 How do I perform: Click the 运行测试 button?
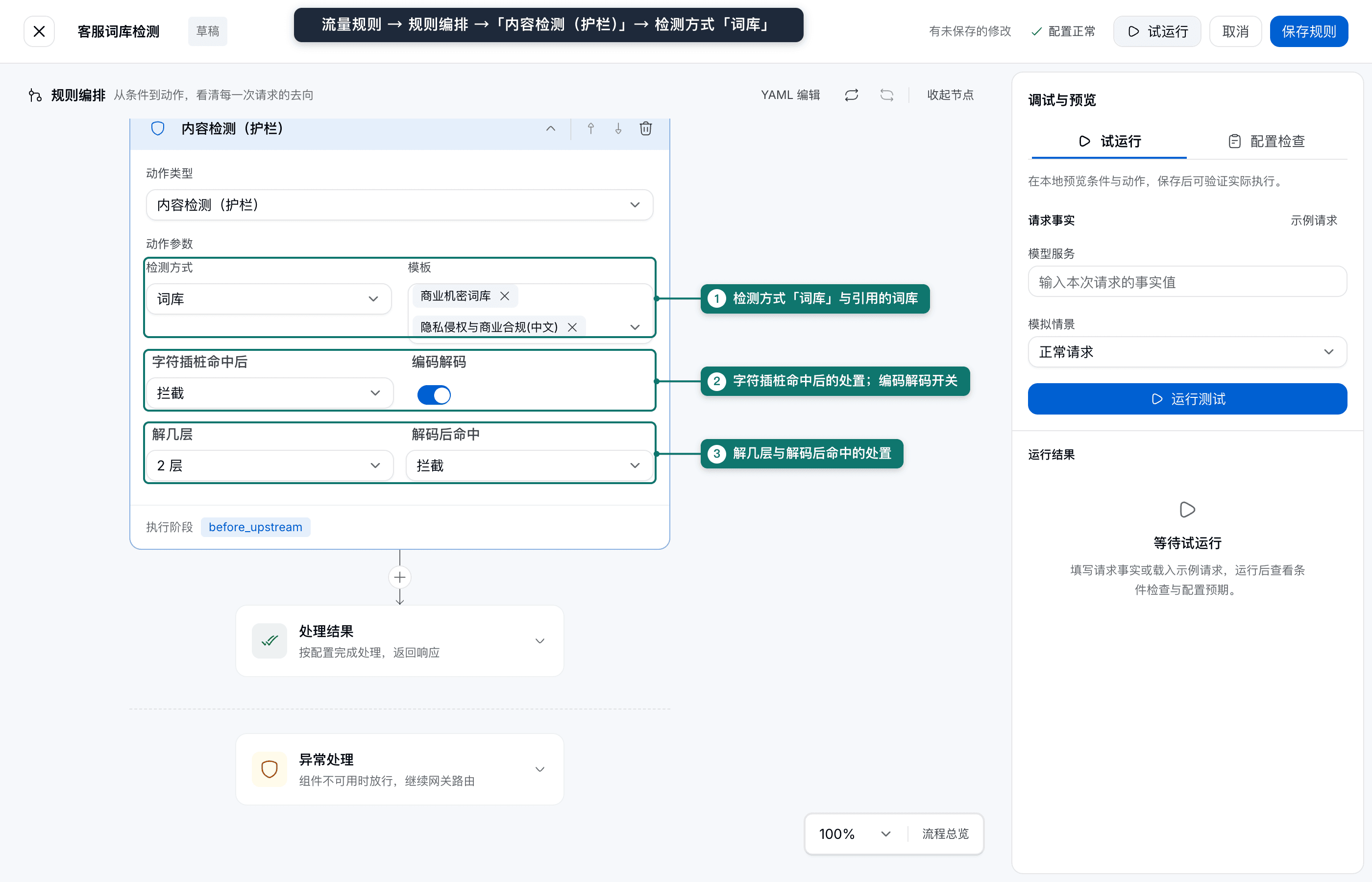pyautogui.click(x=1187, y=399)
